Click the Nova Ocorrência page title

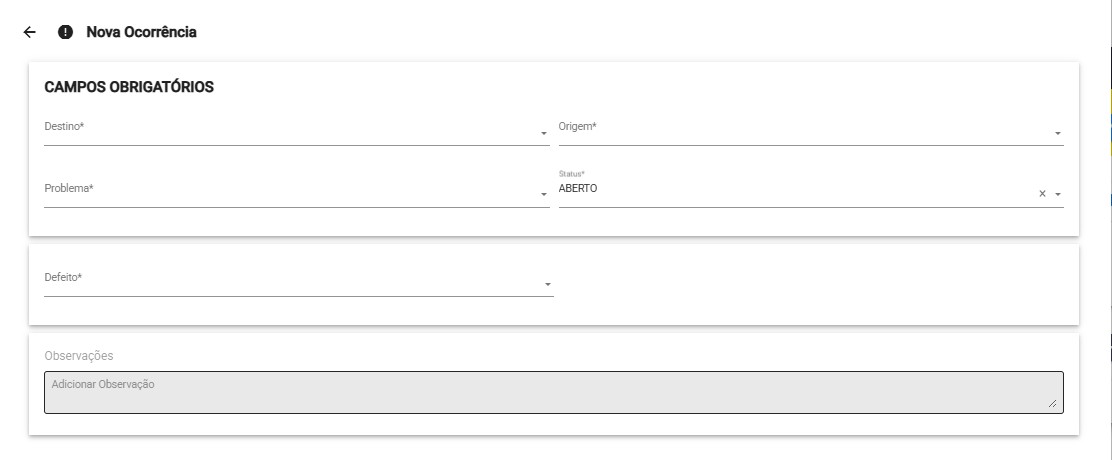(x=141, y=32)
